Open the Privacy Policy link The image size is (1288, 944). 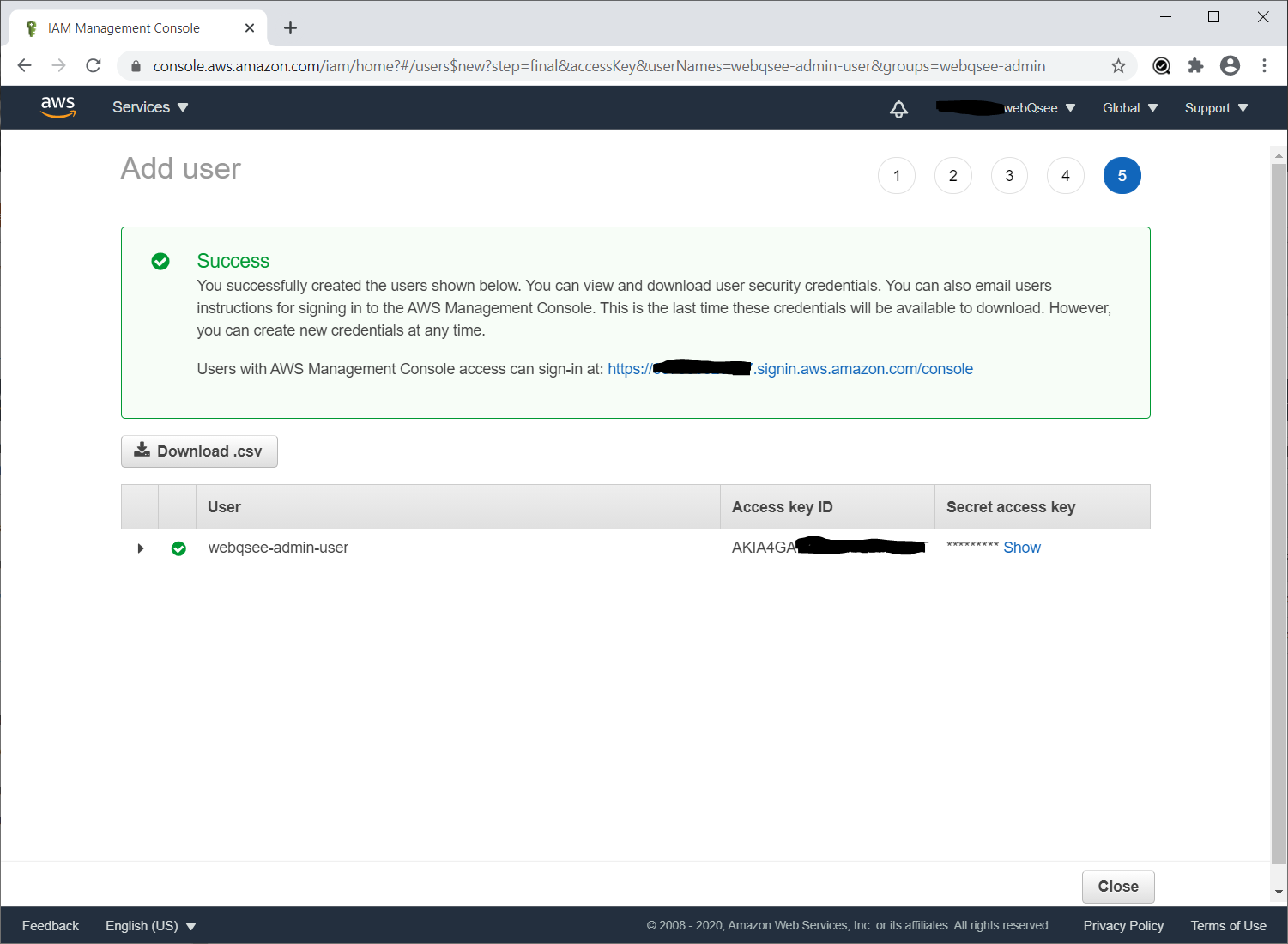point(1123,926)
